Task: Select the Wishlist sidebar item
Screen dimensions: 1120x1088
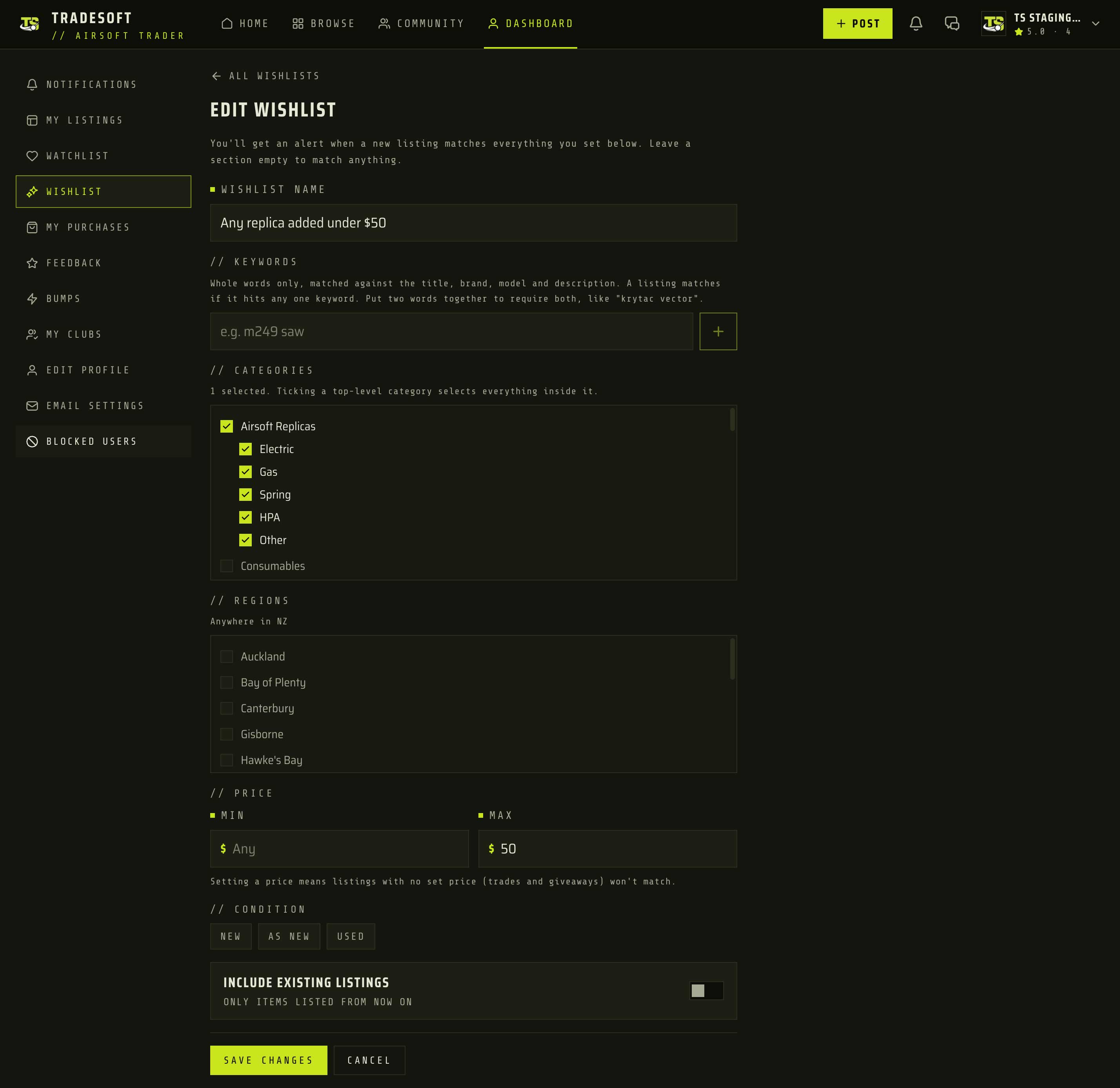Action: 104,191
